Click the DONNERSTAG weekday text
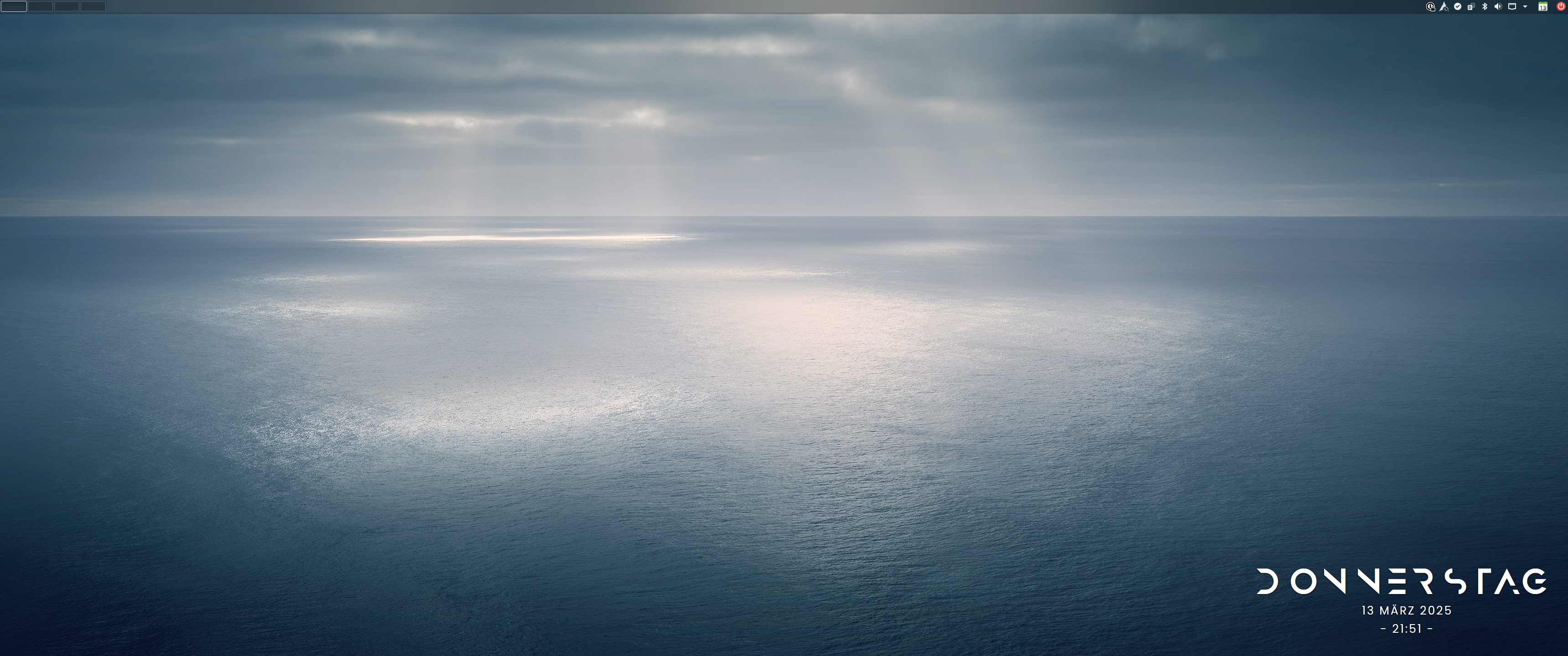The height and width of the screenshot is (656, 1568). [x=1402, y=581]
